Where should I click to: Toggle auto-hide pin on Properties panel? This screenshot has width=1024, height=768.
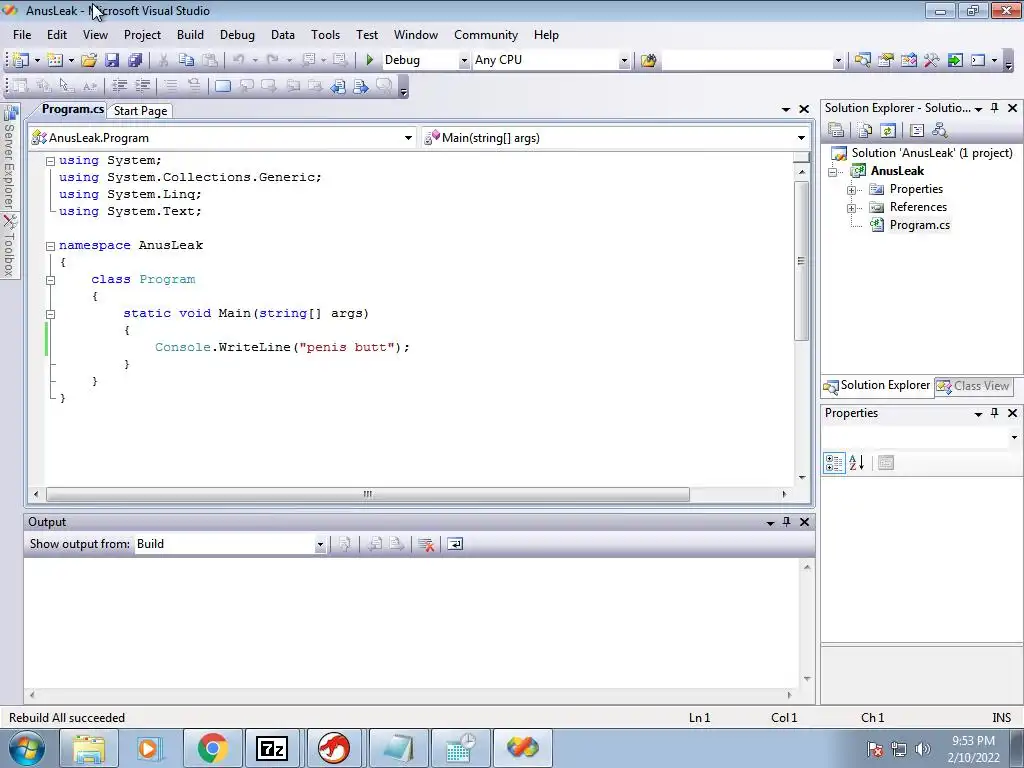tap(995, 413)
